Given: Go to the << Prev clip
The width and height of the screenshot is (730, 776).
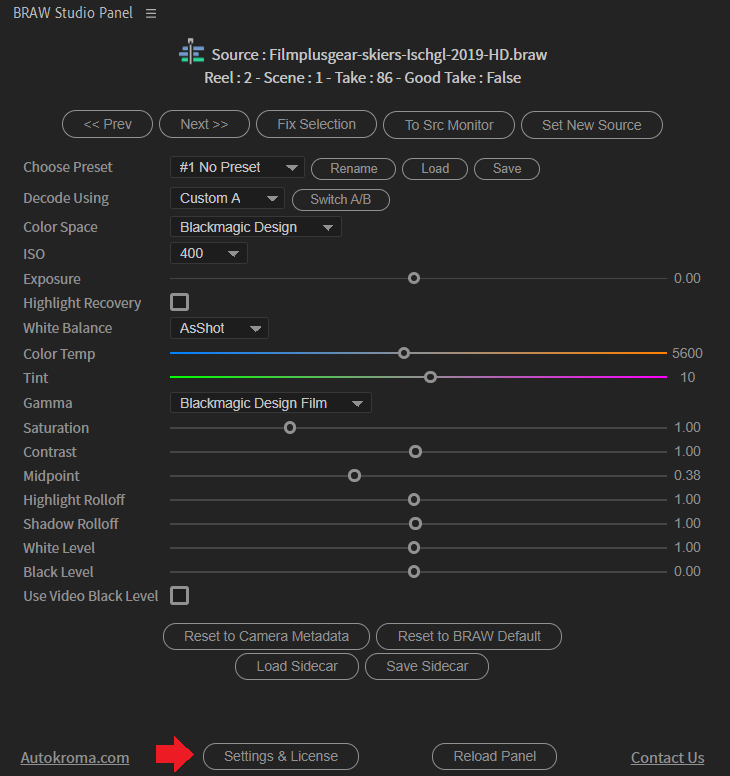Looking at the screenshot, I should pos(107,124).
